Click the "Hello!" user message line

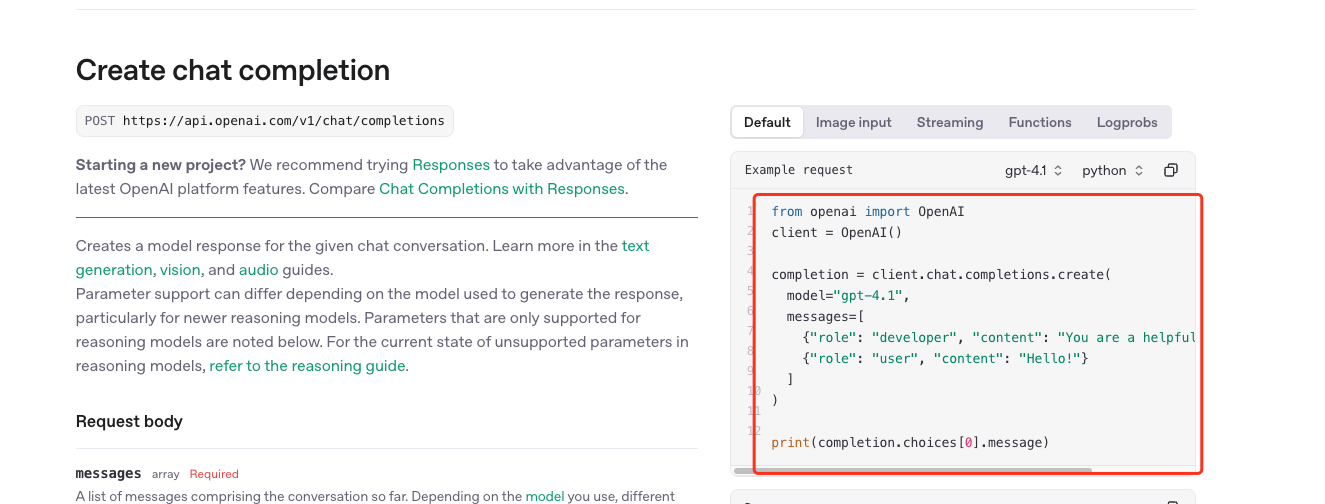pos(945,358)
